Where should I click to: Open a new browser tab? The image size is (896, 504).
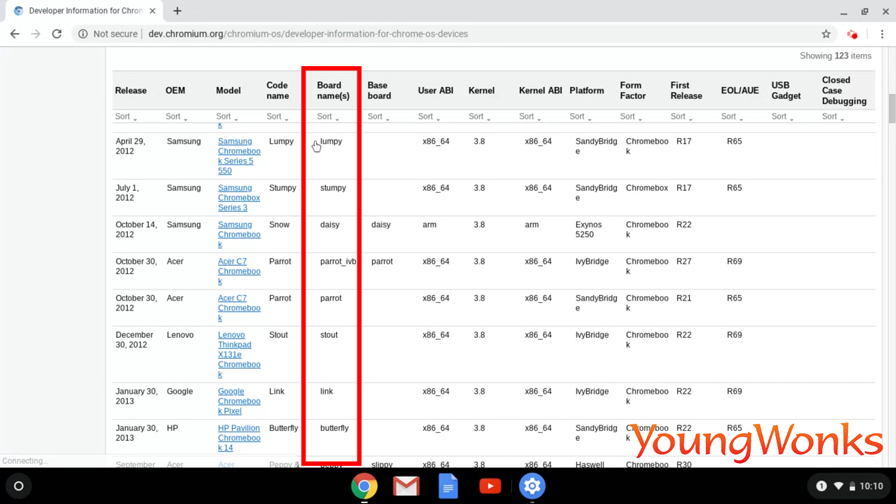[x=177, y=11]
